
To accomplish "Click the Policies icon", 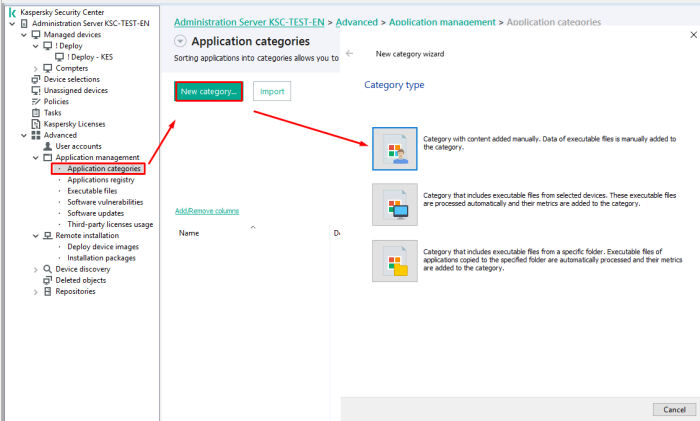I will (36, 102).
